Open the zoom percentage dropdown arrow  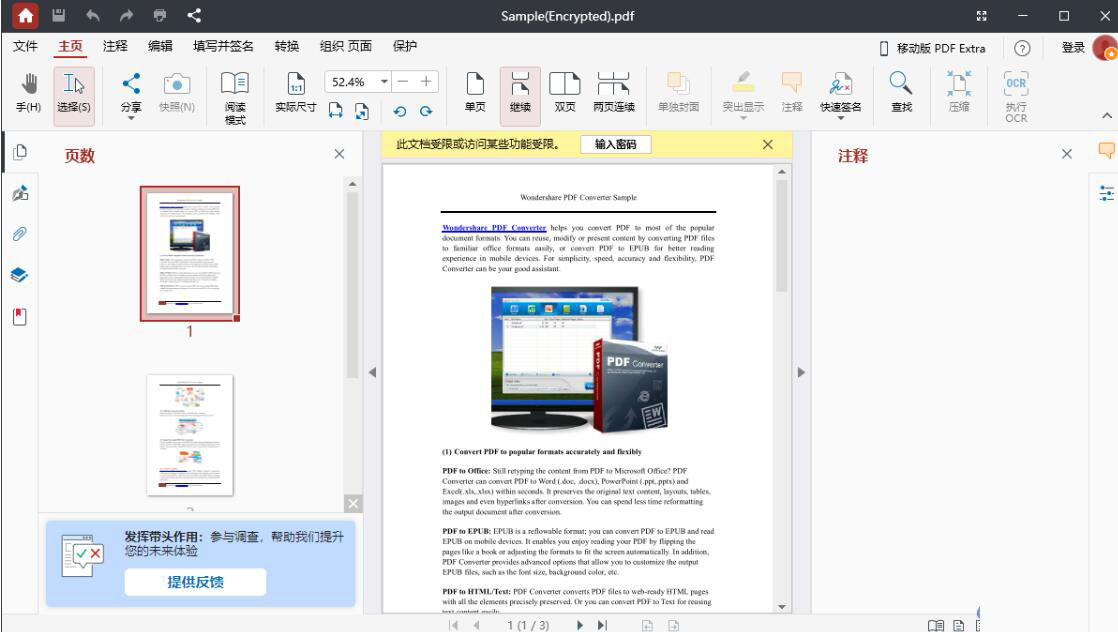pyautogui.click(x=384, y=81)
